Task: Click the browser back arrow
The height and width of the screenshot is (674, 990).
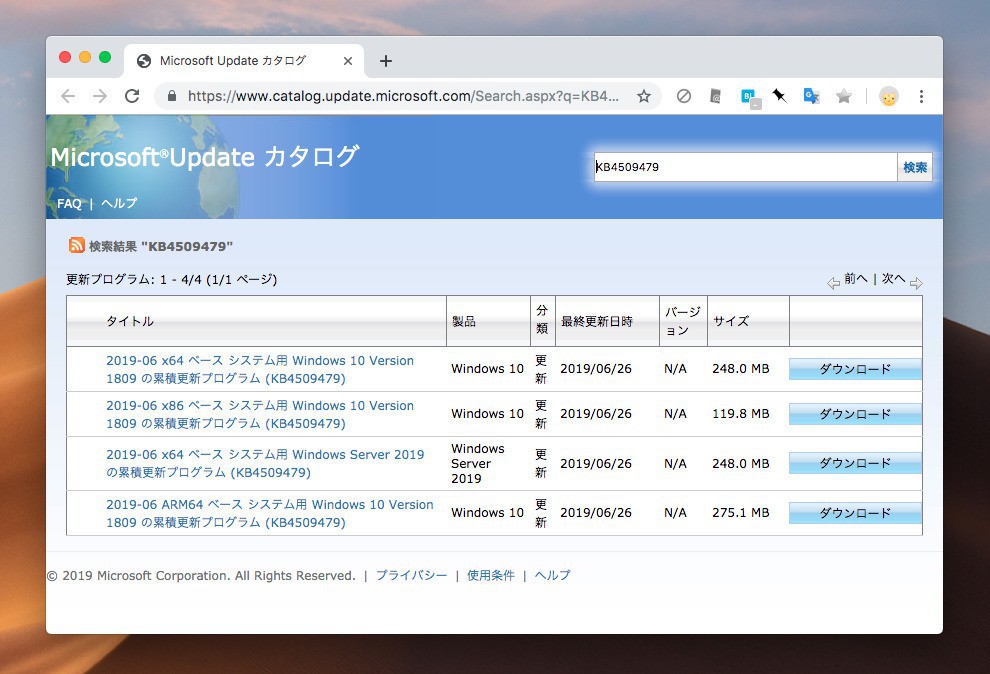Action: pos(68,96)
